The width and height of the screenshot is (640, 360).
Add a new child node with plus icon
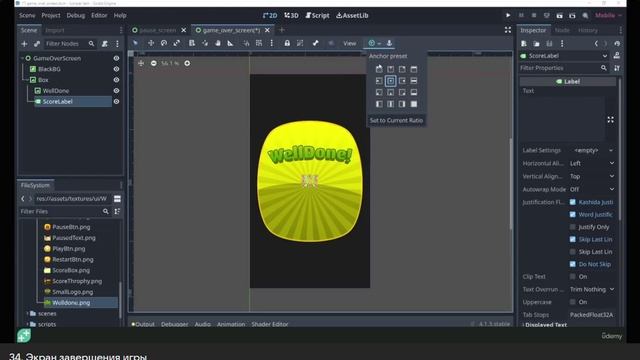tap(24, 44)
